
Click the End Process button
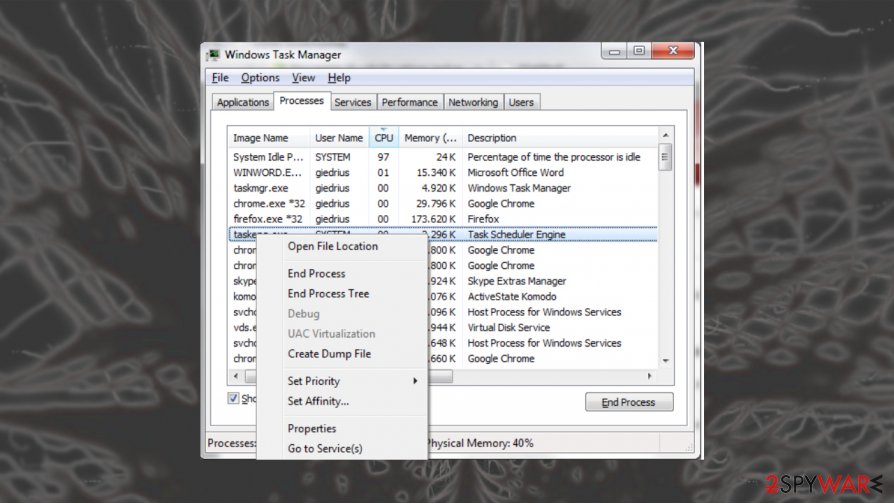[629, 402]
